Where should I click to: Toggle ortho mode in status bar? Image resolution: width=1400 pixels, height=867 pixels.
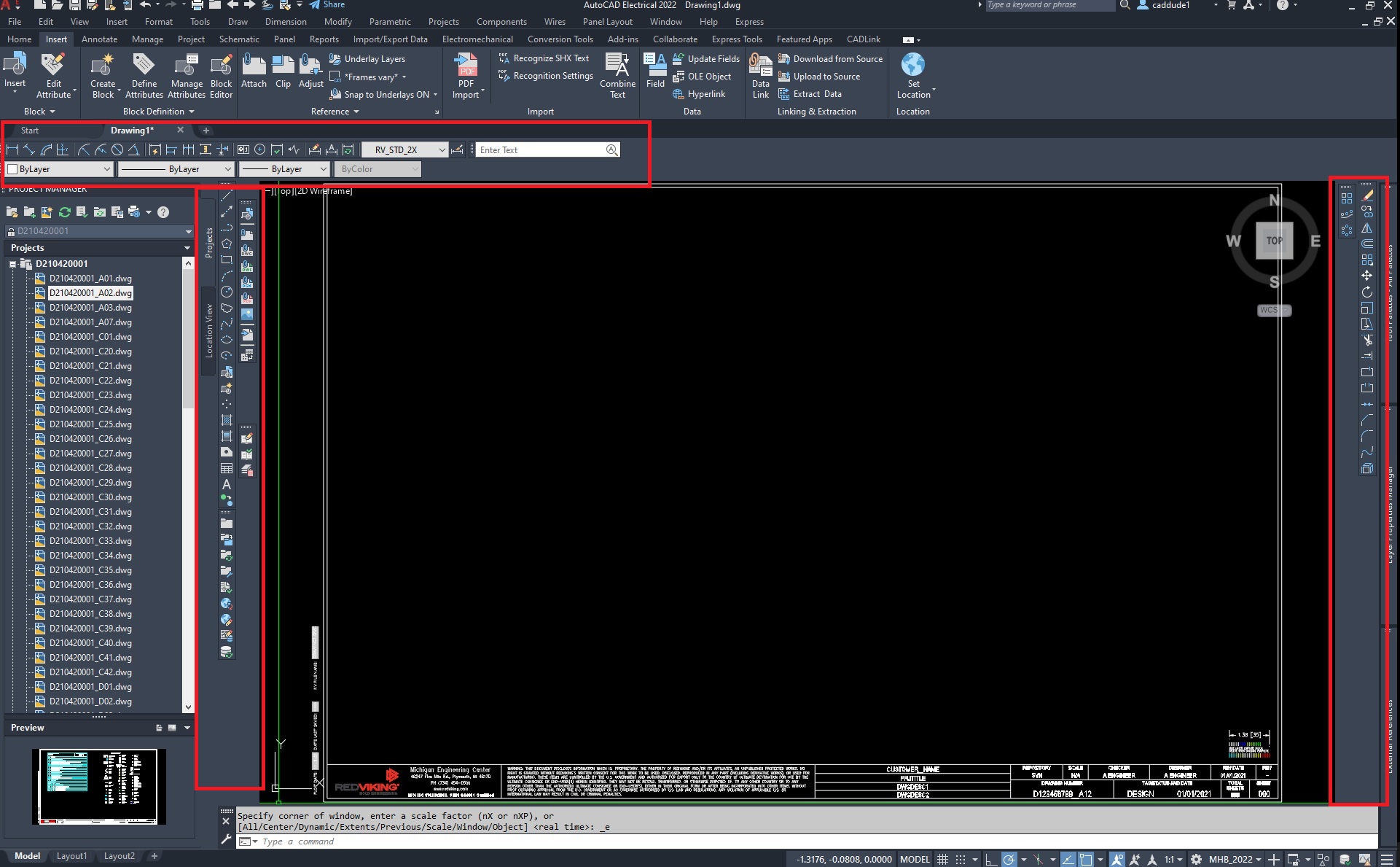point(990,860)
